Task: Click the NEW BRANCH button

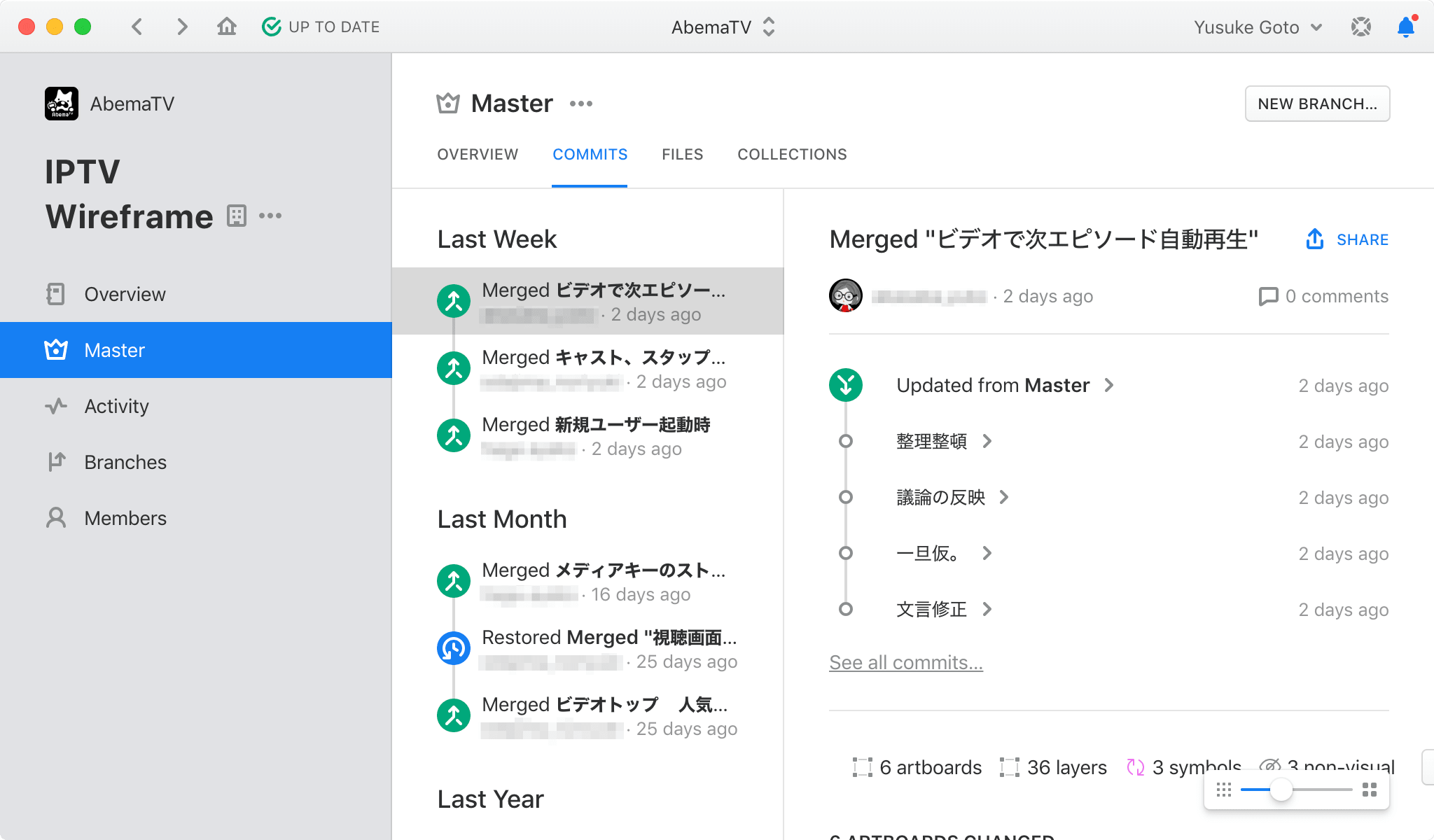Action: pyautogui.click(x=1316, y=103)
